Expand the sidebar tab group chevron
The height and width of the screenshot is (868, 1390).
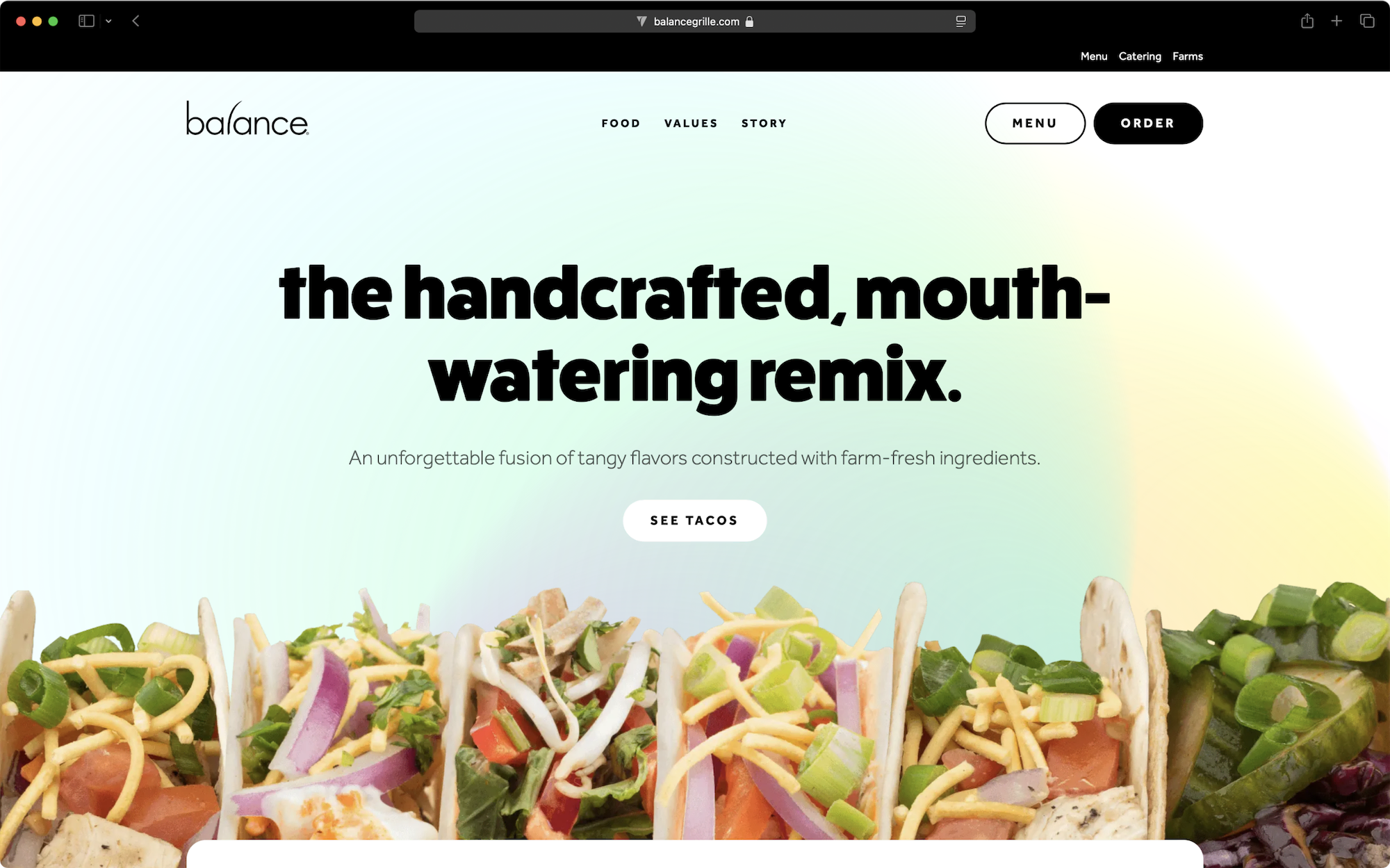point(108,22)
